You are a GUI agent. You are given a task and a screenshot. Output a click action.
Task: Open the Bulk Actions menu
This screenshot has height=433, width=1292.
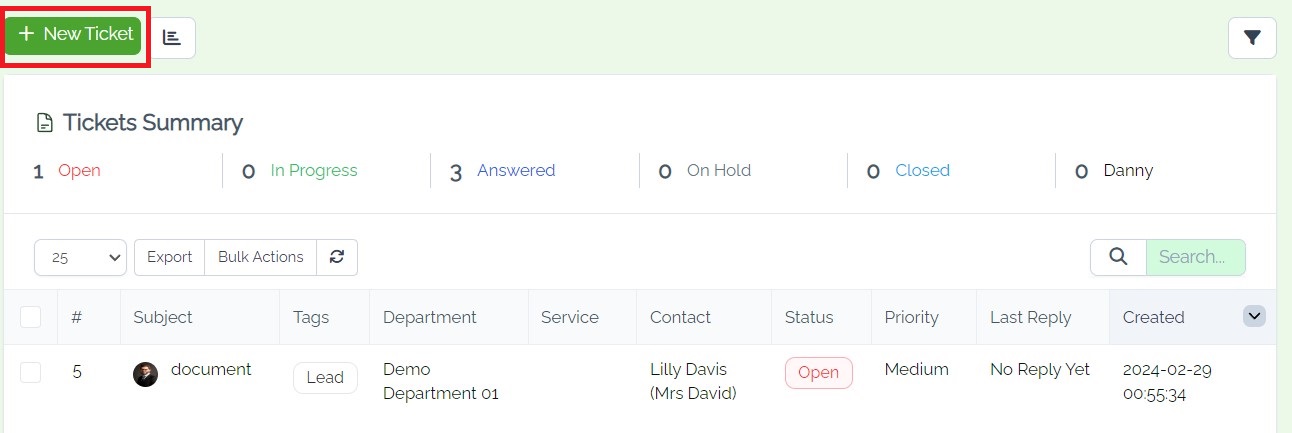[x=260, y=257]
